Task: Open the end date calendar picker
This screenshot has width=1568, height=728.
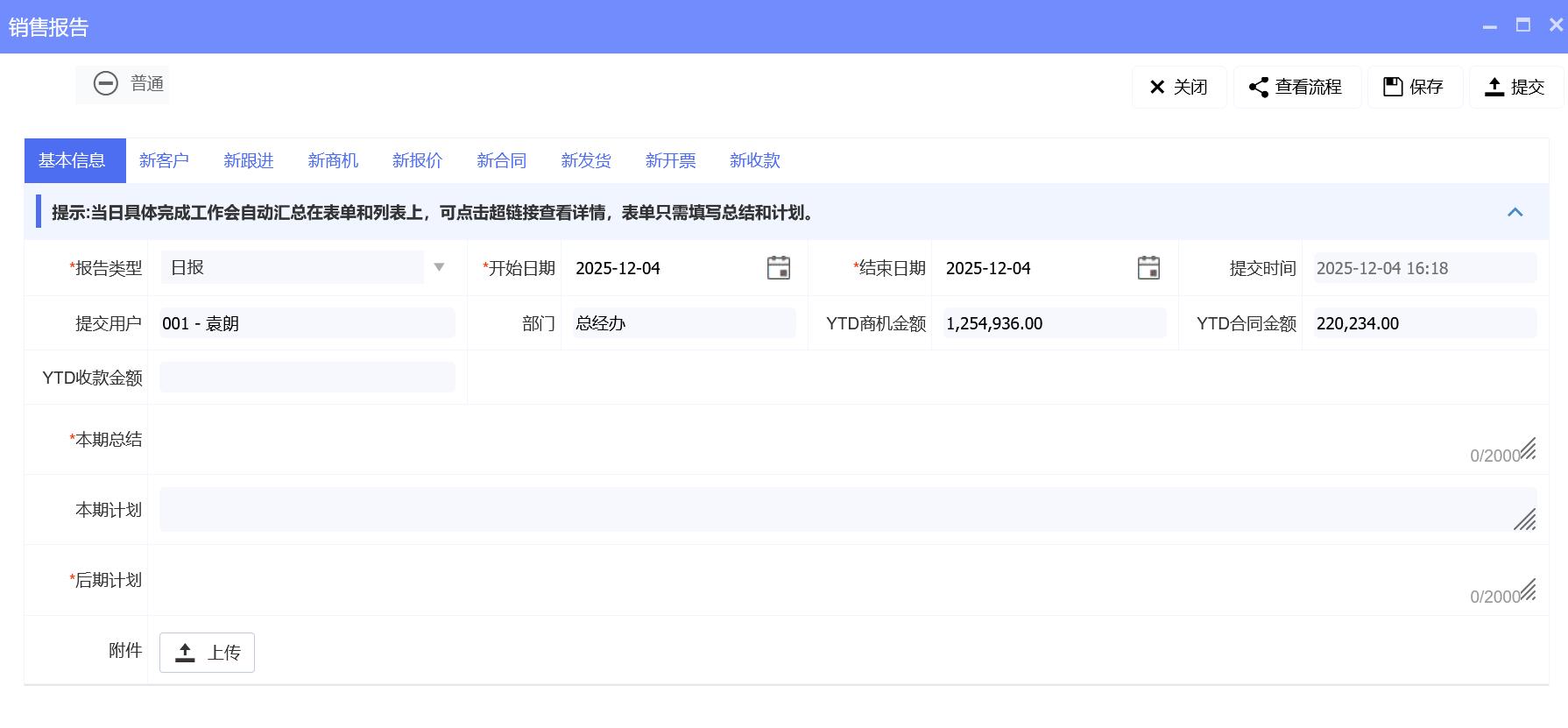Action: (x=1148, y=268)
